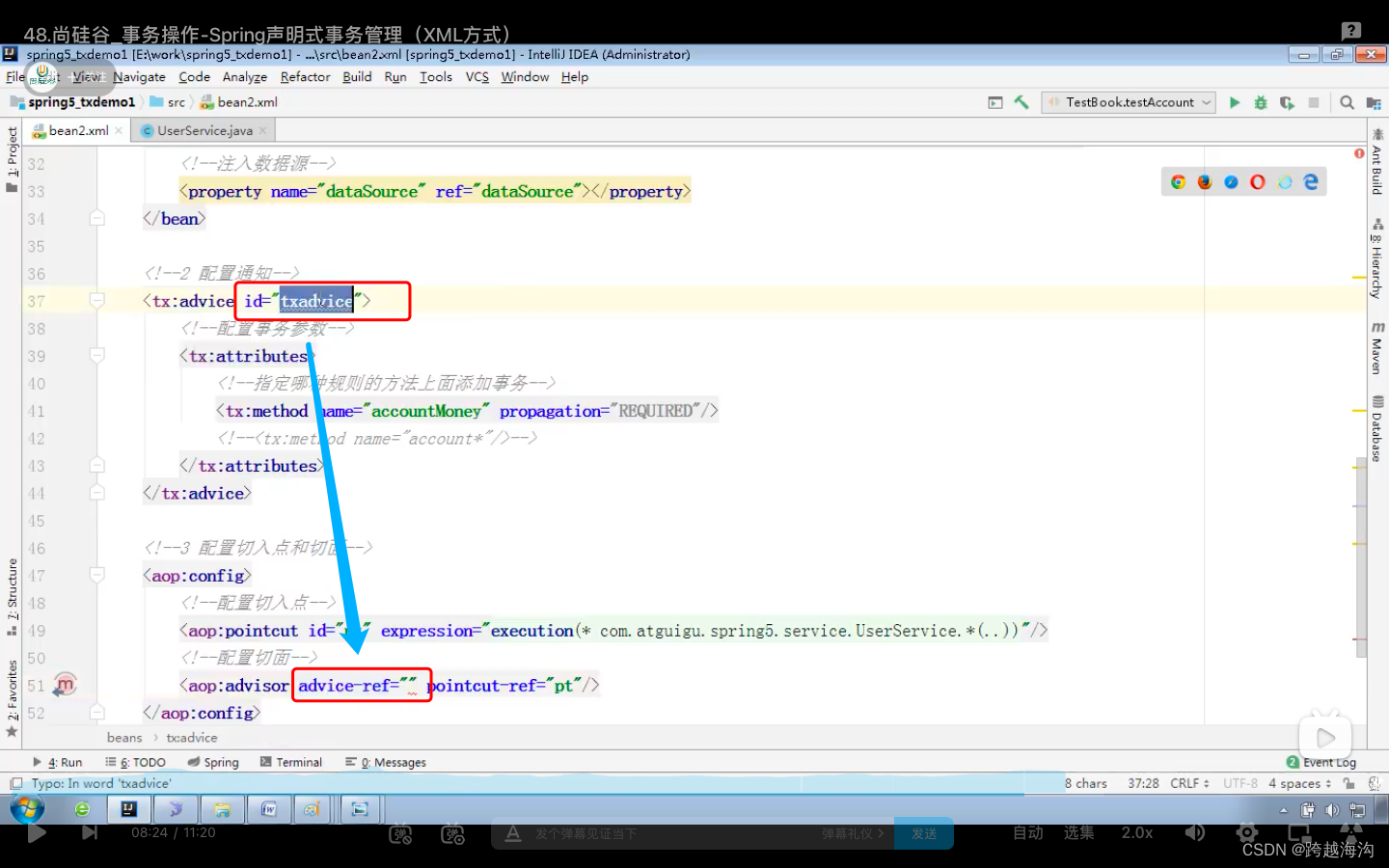1389x868 pixels.
Task: Collapse the aop:config fold marker at line 47
Action: pyautogui.click(x=96, y=576)
